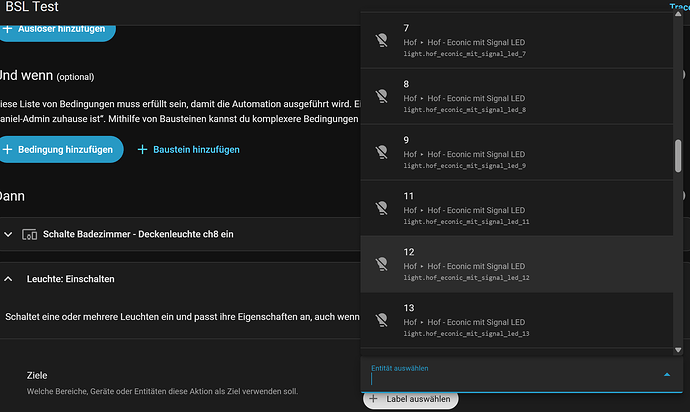Focus the Entität auswählen input field
The image size is (690, 412).
point(521,375)
